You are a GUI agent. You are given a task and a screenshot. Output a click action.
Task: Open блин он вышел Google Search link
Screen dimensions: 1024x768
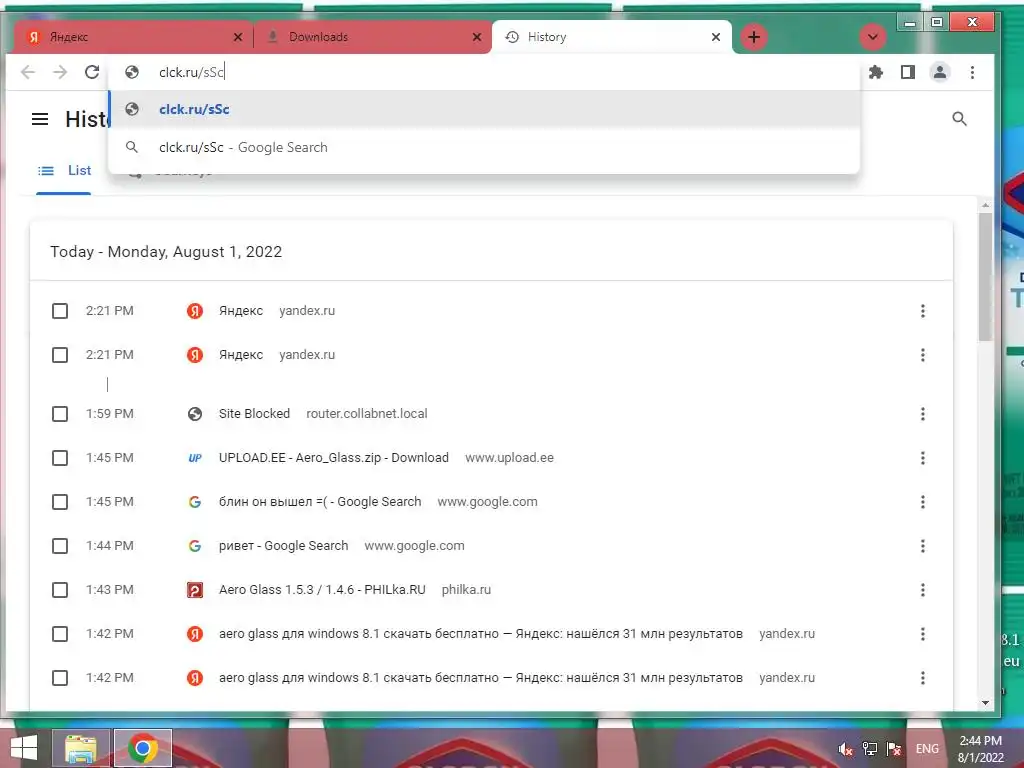click(x=320, y=502)
